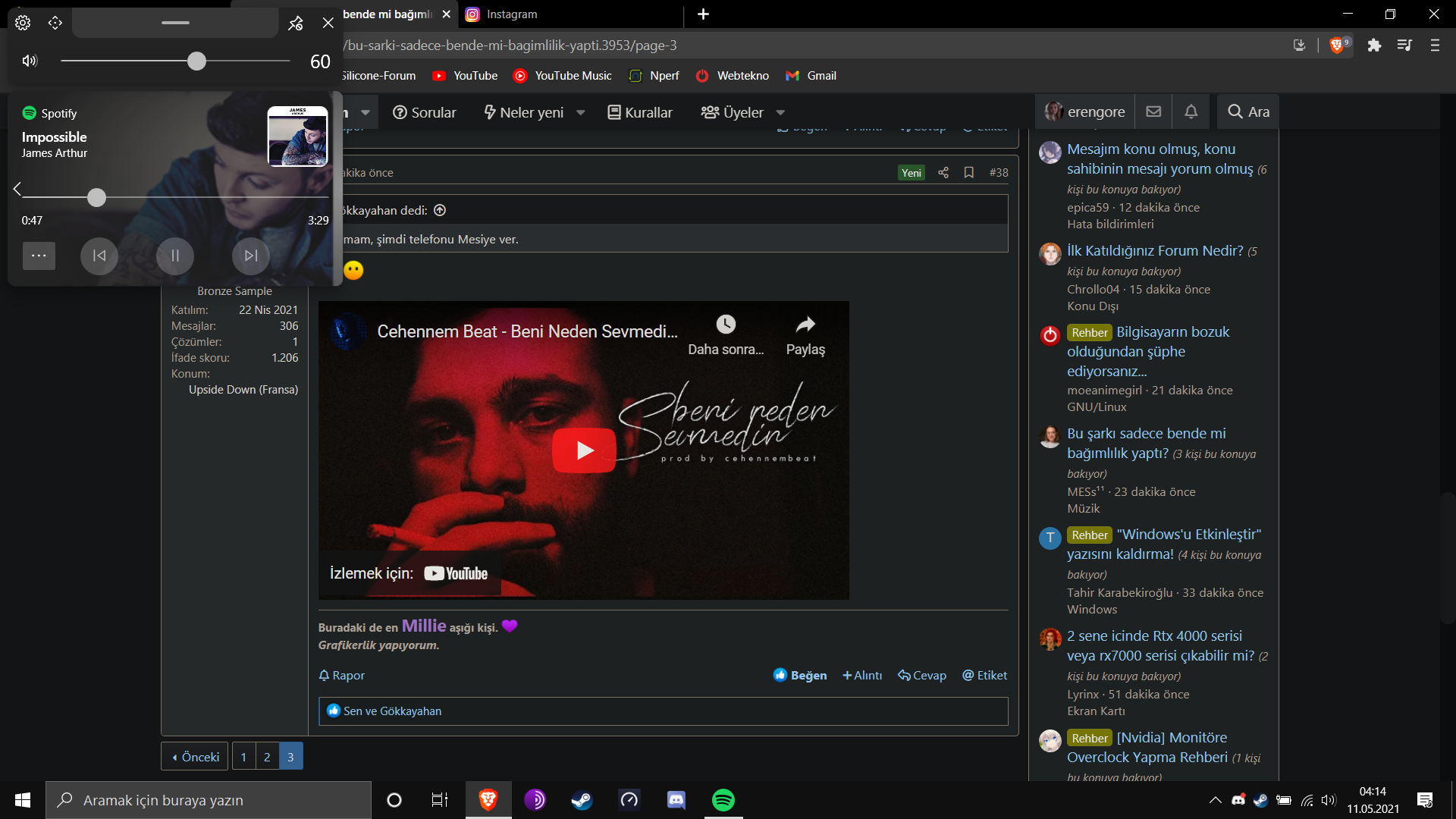
Task: Click Daha sonra watch later icon
Action: coord(726,334)
